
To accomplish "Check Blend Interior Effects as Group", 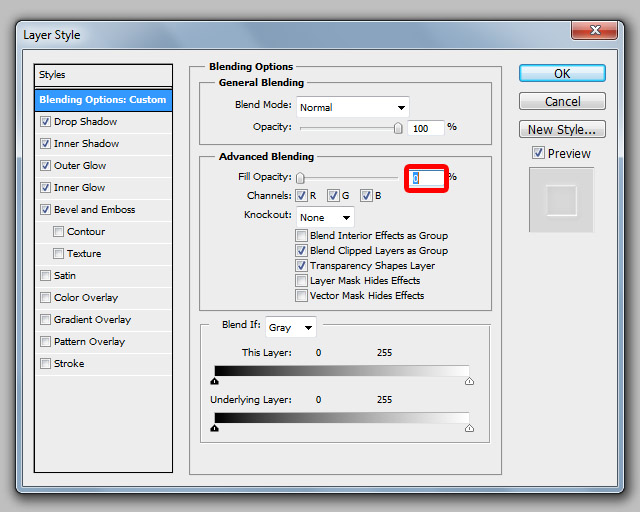I will (301, 236).
